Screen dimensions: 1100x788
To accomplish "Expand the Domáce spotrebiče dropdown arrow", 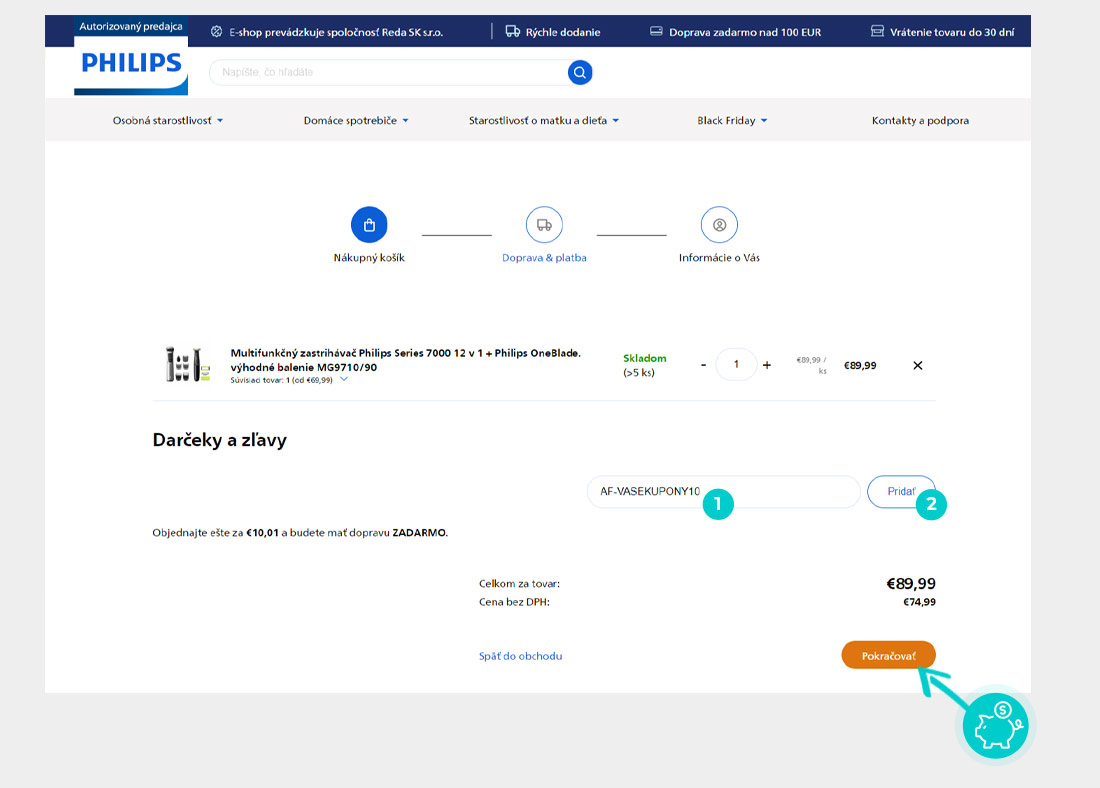I will click(x=405, y=121).
